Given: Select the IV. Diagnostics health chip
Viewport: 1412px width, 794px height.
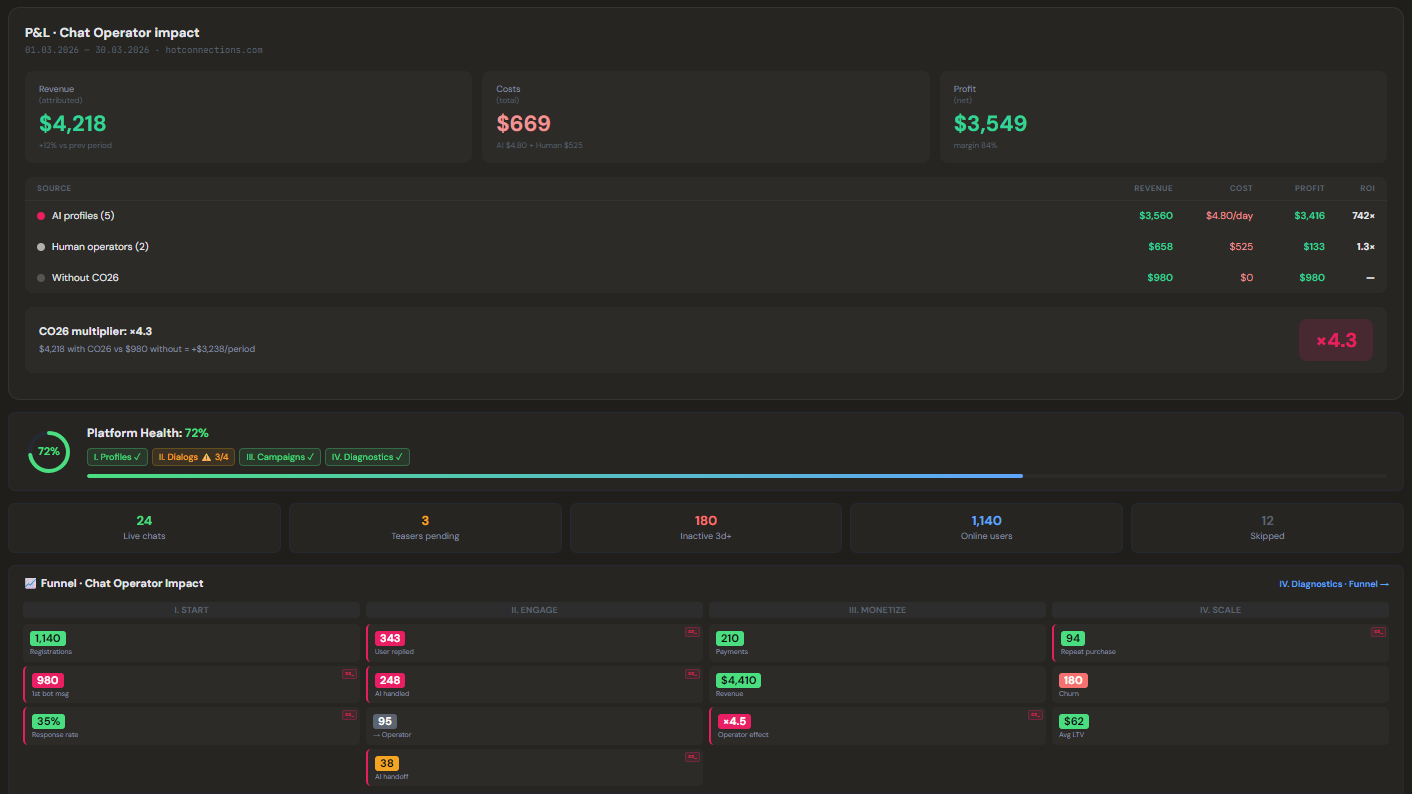Looking at the screenshot, I should click(x=367, y=457).
